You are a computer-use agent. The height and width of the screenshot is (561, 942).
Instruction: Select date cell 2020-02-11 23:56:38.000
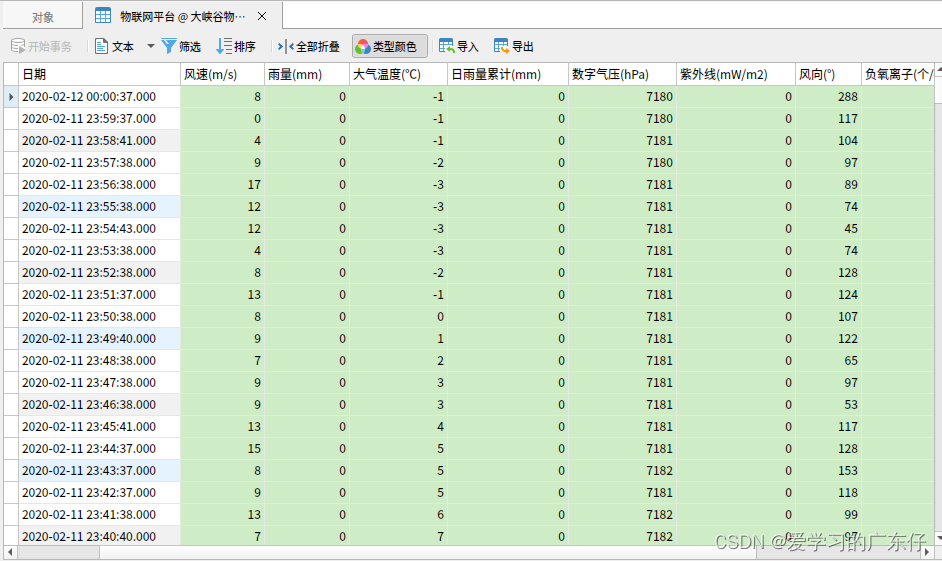coord(99,185)
